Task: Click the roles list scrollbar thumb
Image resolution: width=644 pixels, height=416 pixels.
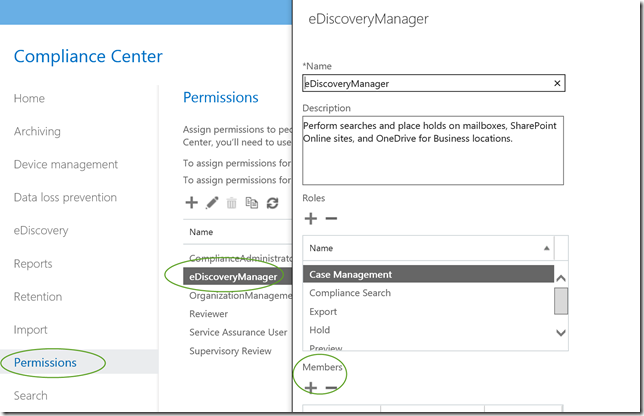Action: pos(561,301)
